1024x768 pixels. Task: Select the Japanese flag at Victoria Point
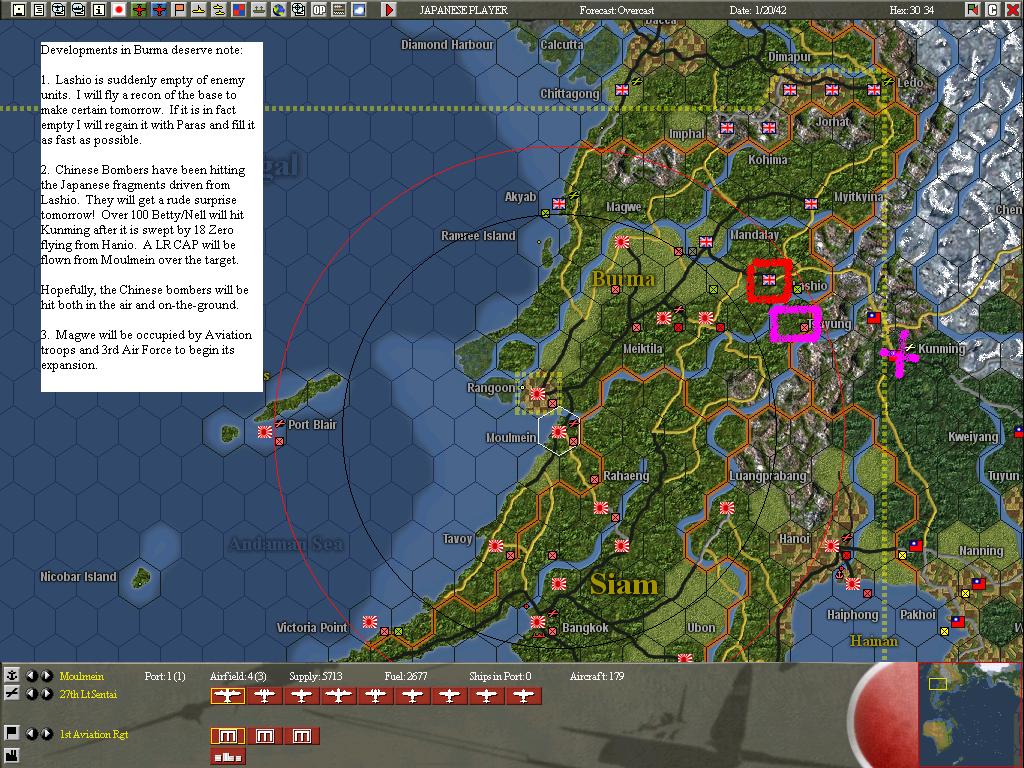[x=370, y=622]
